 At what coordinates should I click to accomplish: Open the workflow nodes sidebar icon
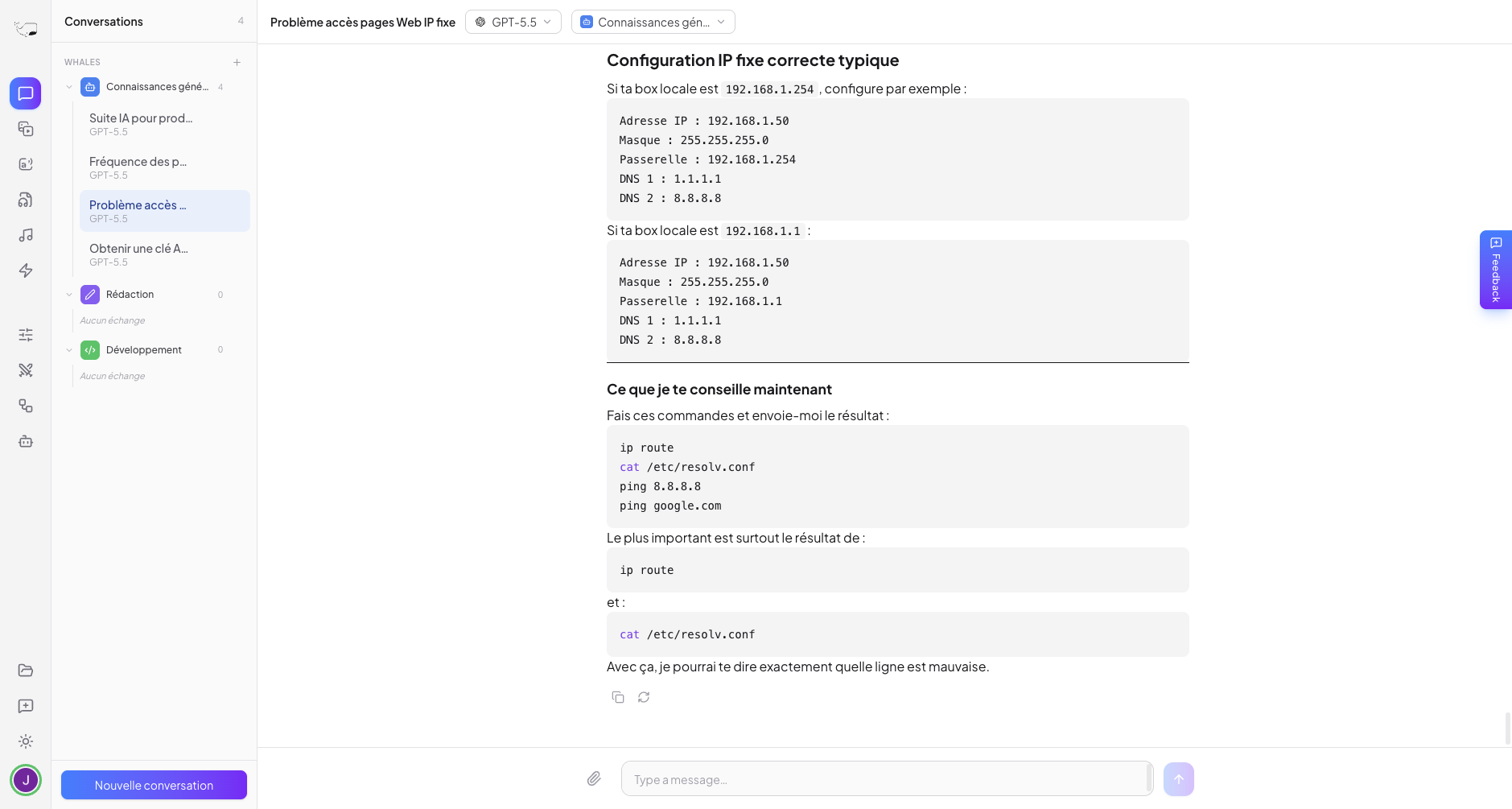(26, 406)
